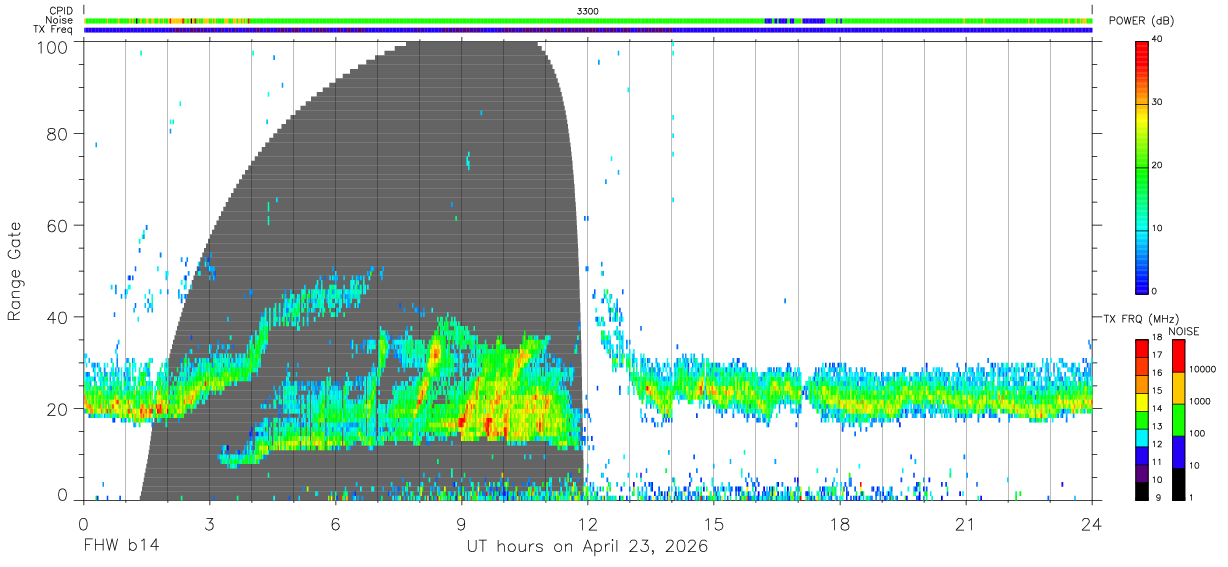Click the CPID value 3300

(x=588, y=10)
